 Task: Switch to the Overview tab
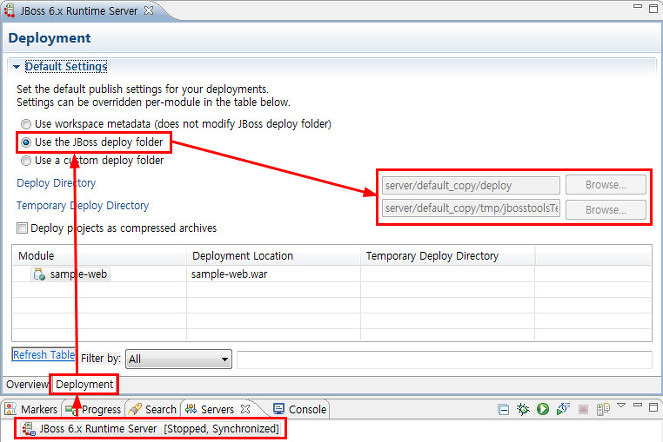coord(27,384)
